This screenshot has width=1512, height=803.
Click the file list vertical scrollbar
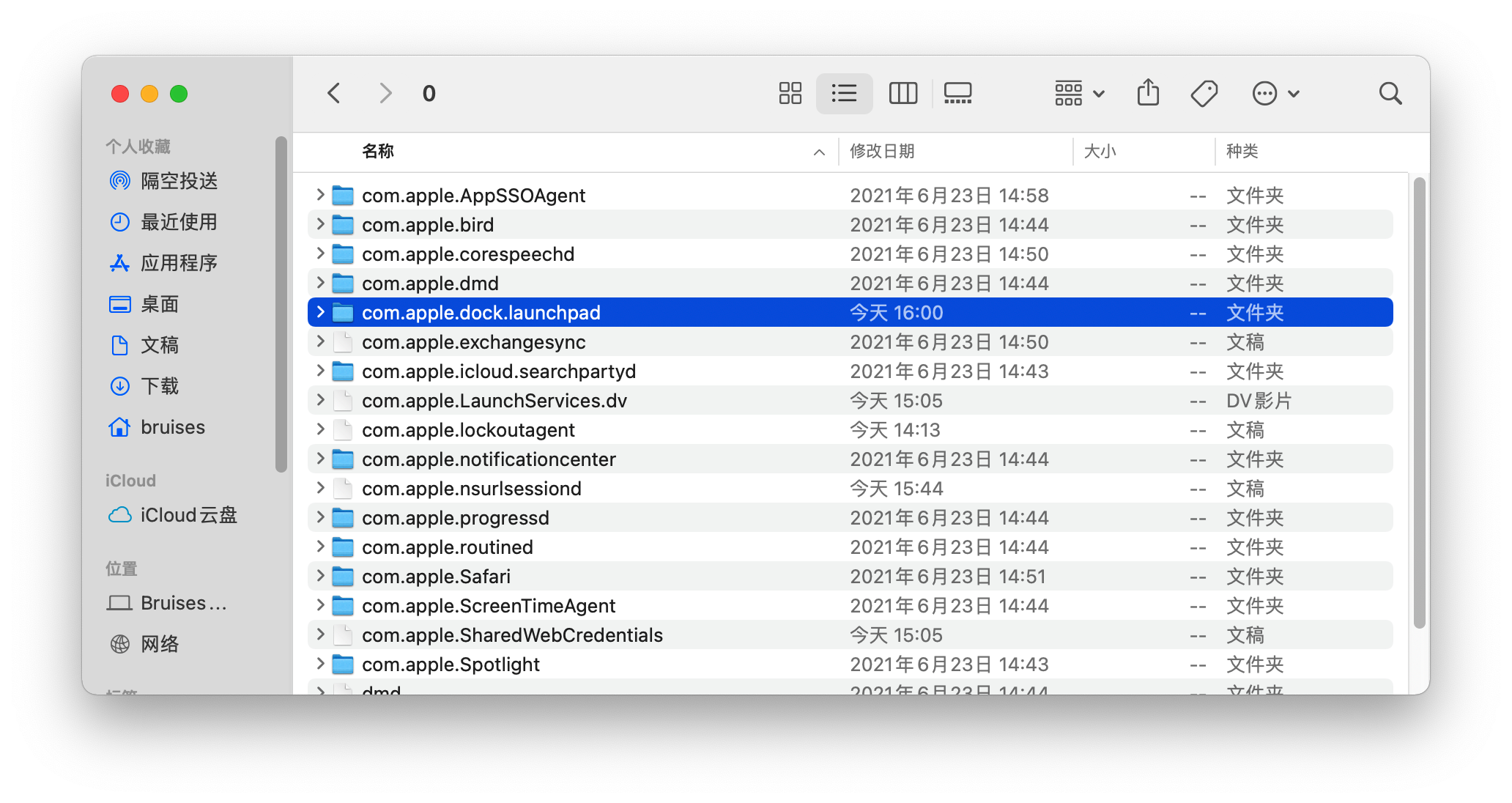coord(1420,402)
